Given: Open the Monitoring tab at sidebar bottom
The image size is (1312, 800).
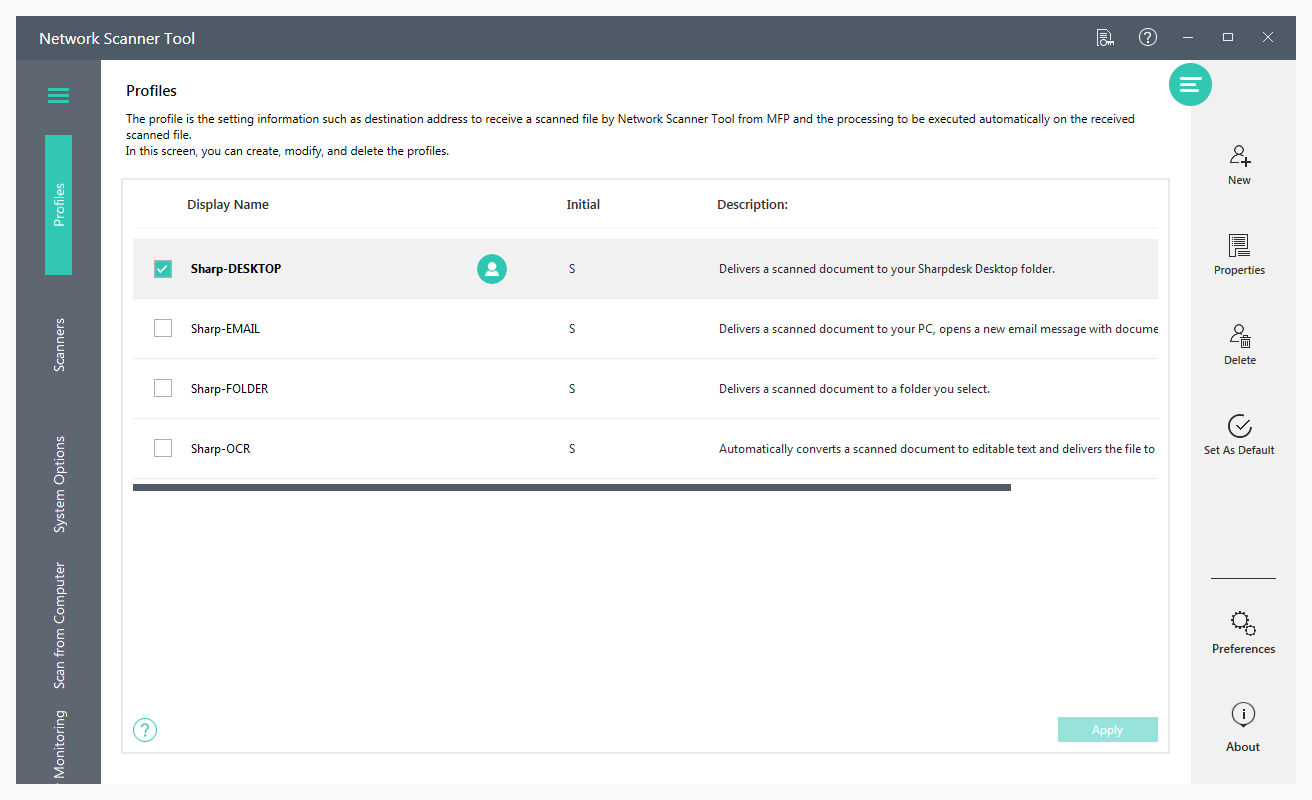Looking at the screenshot, I should pyautogui.click(x=59, y=745).
